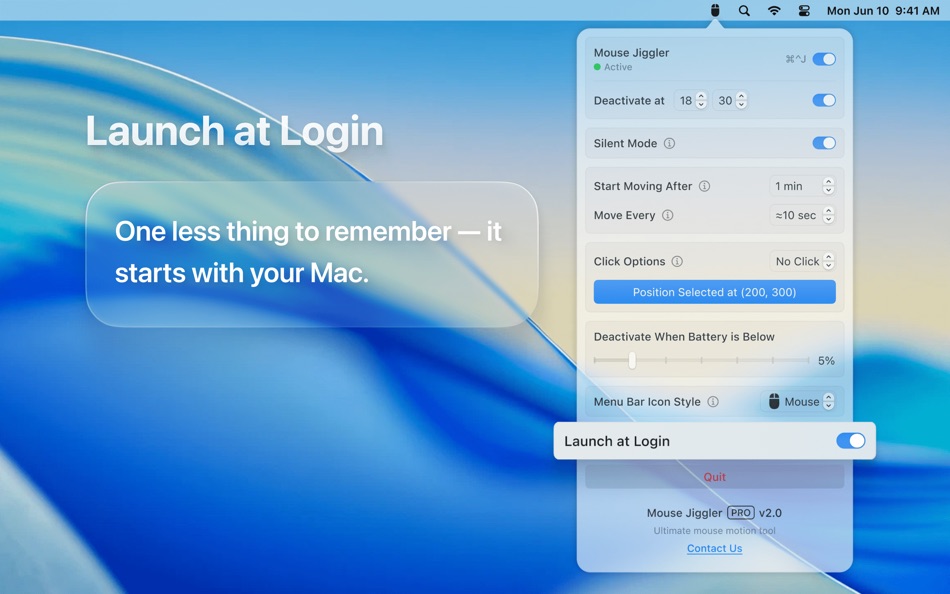
Task: Open the Move Every ≈10 sec dropdown
Action: [802, 215]
